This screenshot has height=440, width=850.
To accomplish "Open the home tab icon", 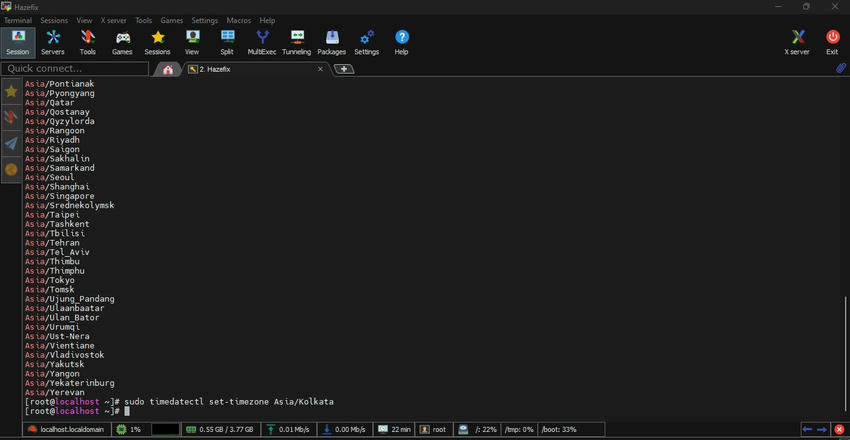I will 168,69.
